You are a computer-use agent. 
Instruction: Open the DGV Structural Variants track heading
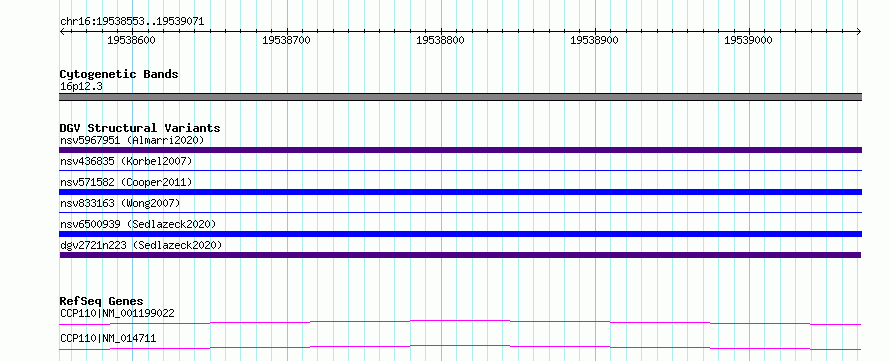point(140,128)
